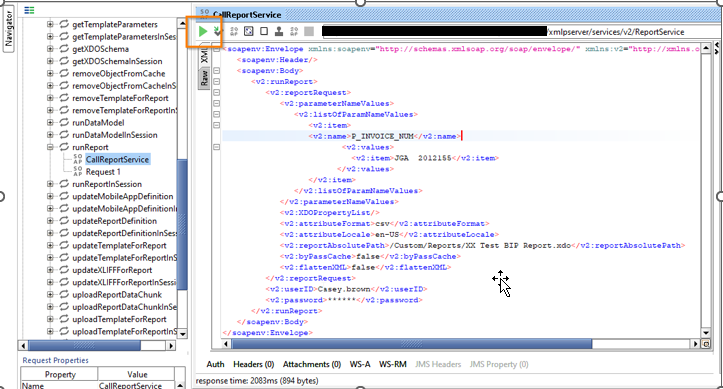Click the SOAP icon beside CallReportService tree item
723x389 pixels.
[x=77, y=159]
